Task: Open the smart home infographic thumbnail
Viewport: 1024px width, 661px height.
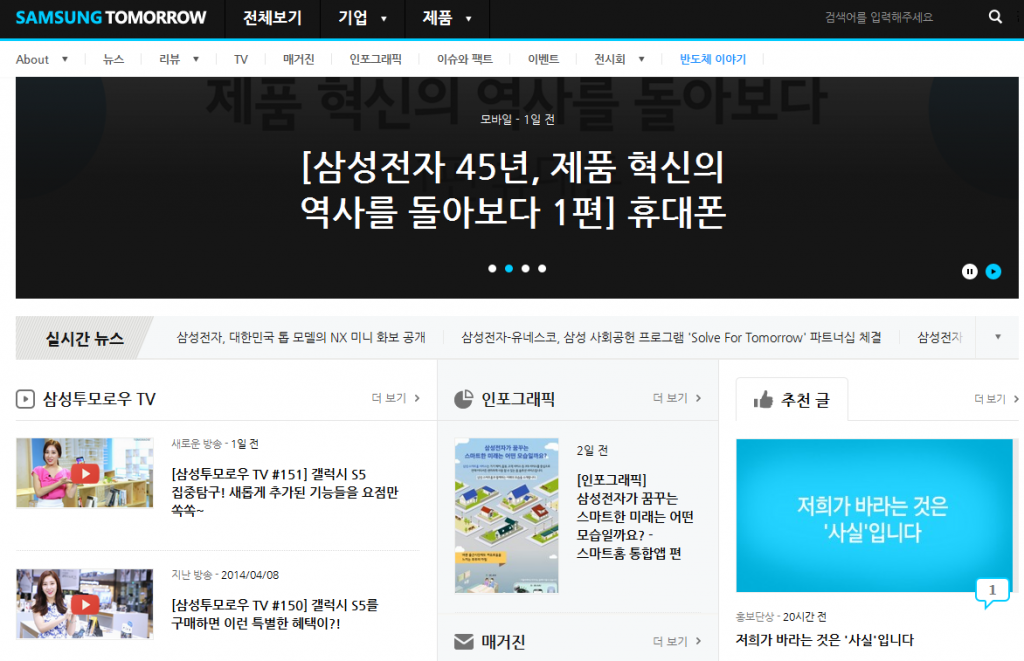Action: point(507,515)
